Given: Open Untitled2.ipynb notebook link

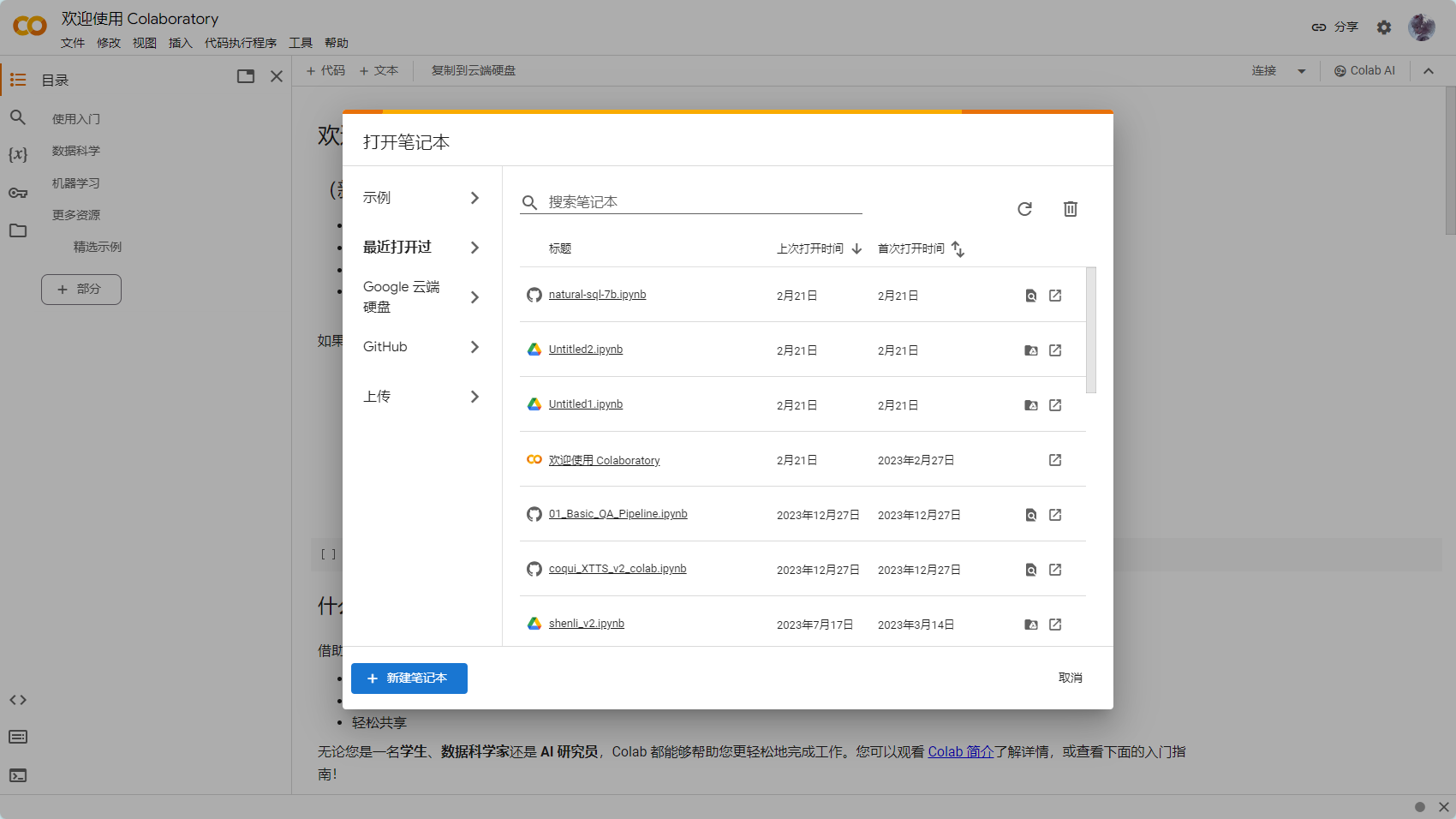Looking at the screenshot, I should click(x=586, y=350).
